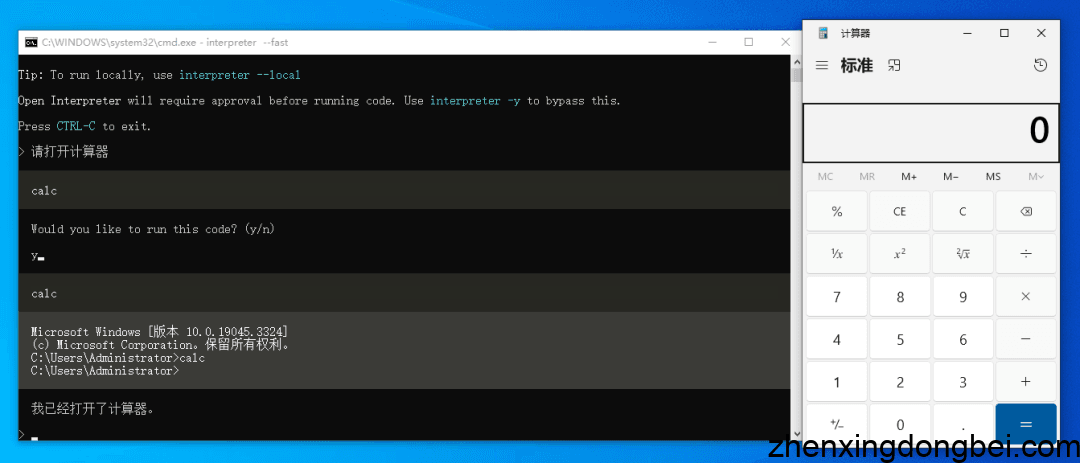This screenshot has height=463, width=1080.
Task: Expand the M memory list dropdown
Action: (x=1035, y=177)
